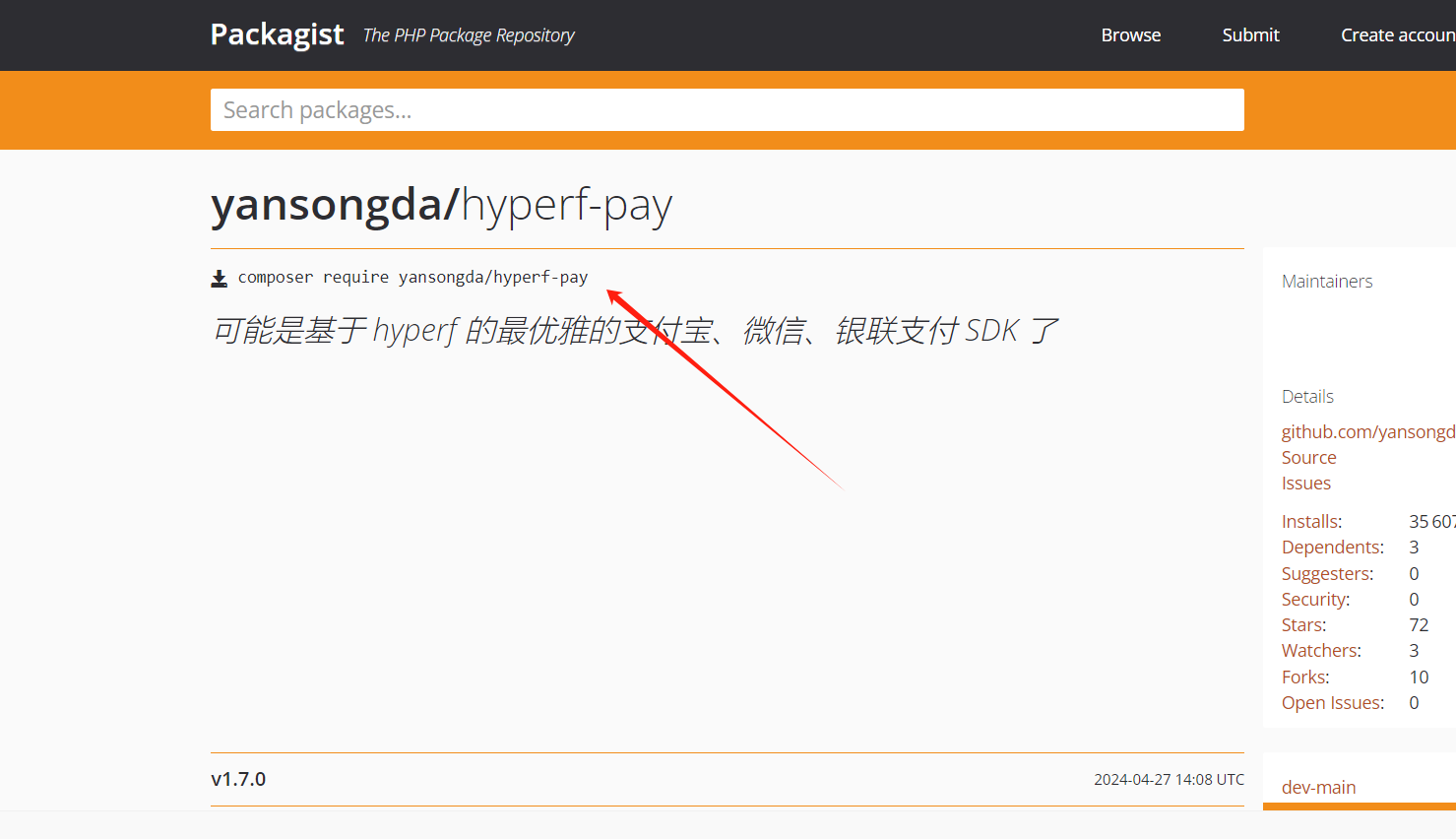This screenshot has width=1456, height=839.
Task: Open the Browse menu item
Action: tap(1130, 35)
